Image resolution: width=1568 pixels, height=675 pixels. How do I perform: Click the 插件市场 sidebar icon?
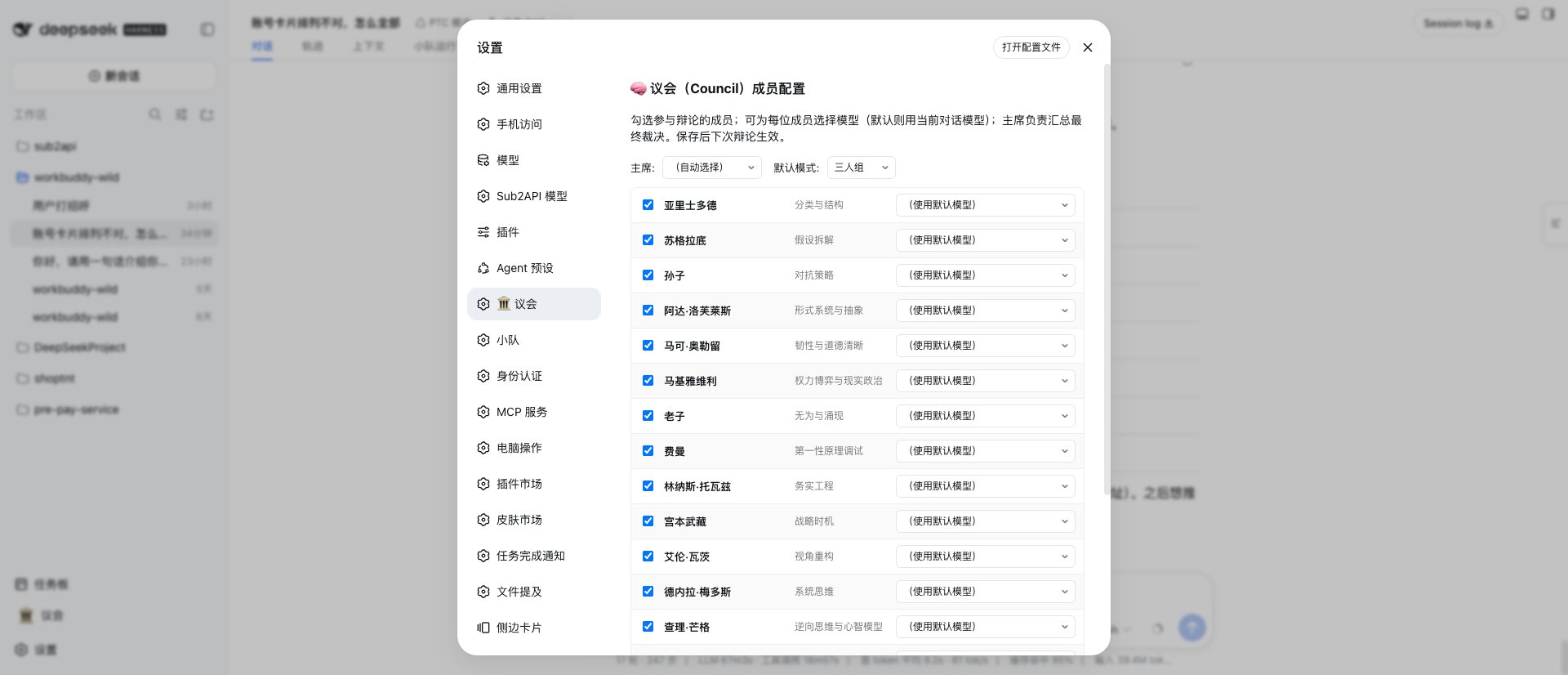(x=483, y=484)
